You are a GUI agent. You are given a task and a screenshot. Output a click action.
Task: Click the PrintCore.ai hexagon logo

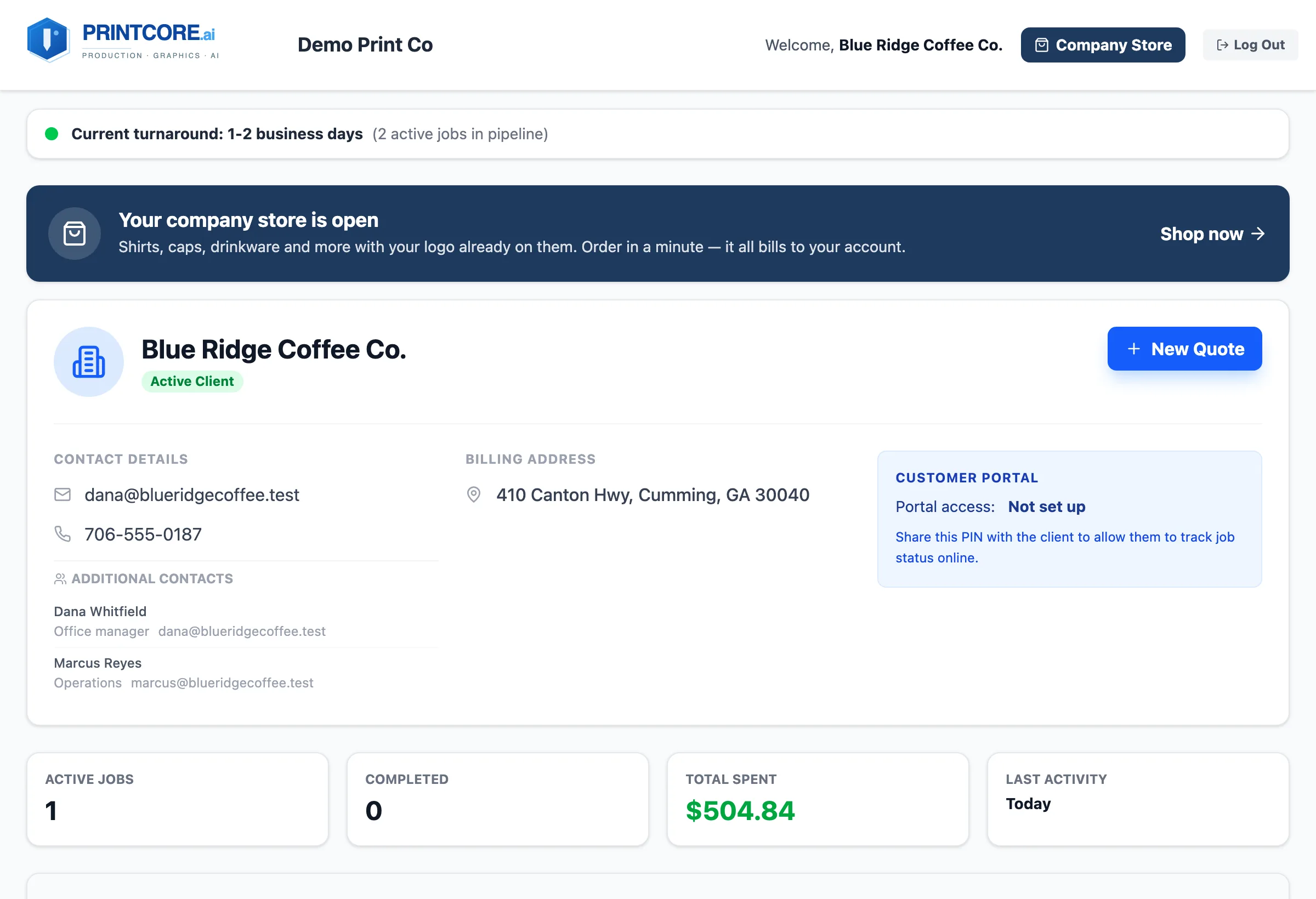[48, 40]
